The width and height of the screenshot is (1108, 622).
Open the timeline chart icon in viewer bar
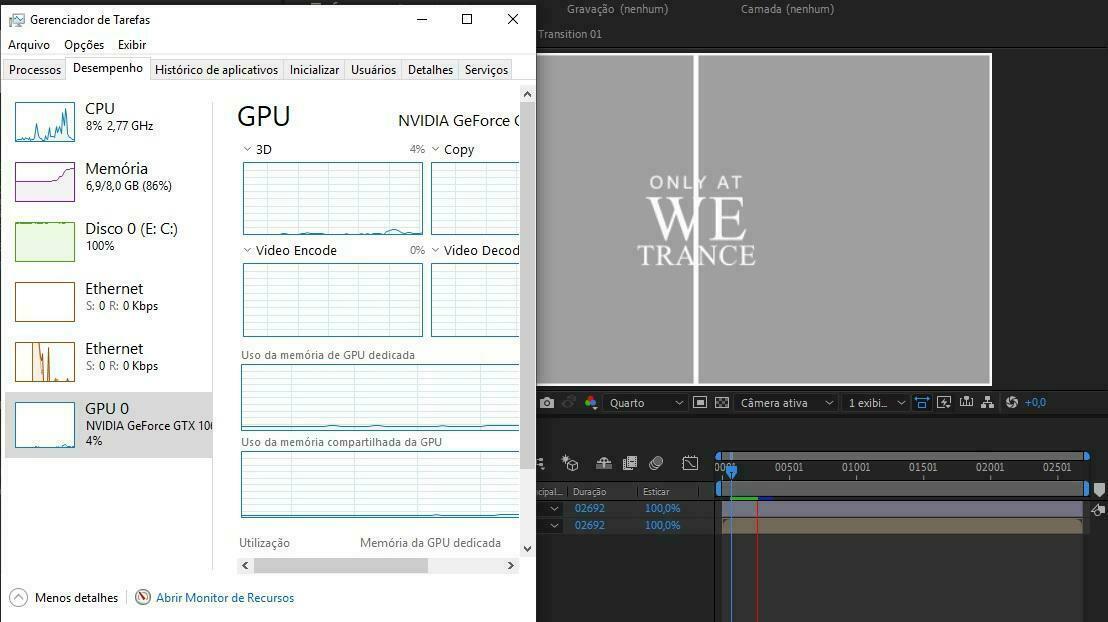pyautogui.click(x=966, y=403)
